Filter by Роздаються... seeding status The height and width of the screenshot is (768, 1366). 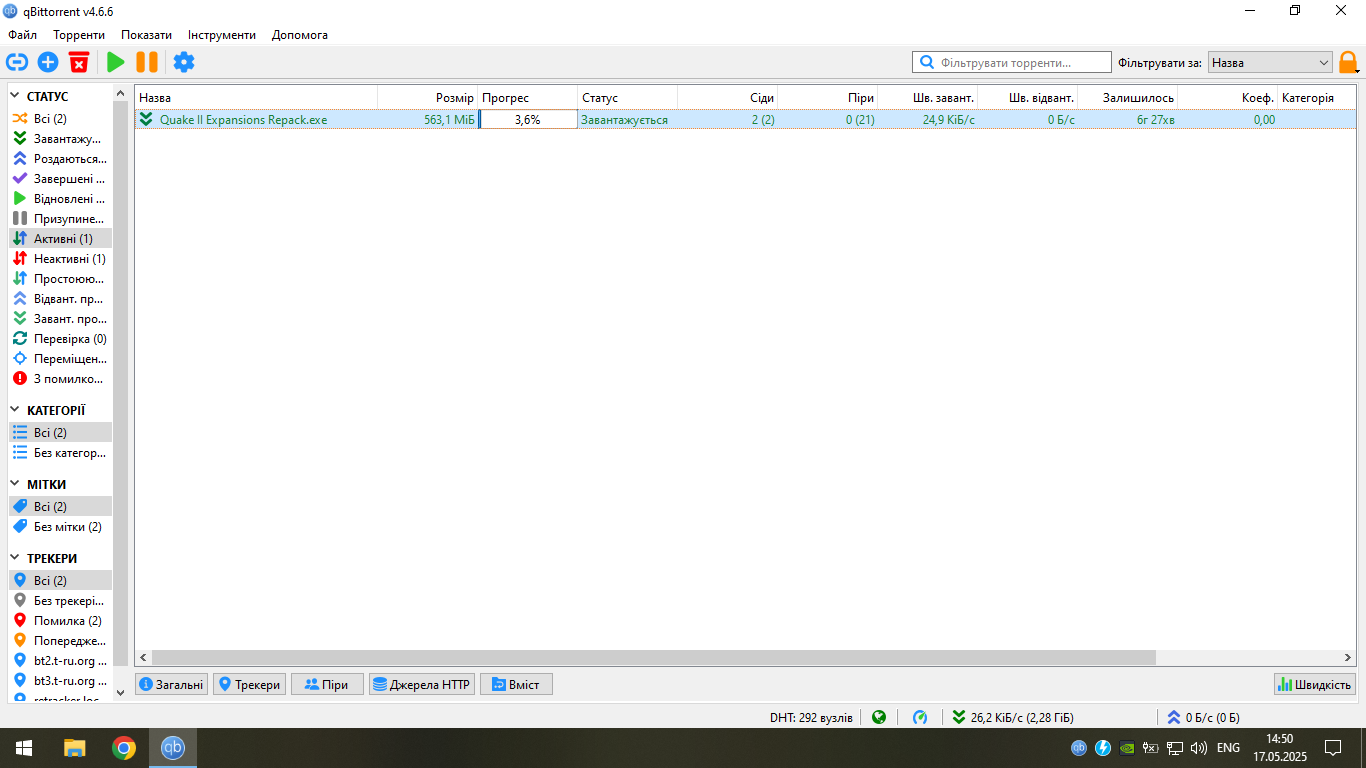tap(60, 159)
